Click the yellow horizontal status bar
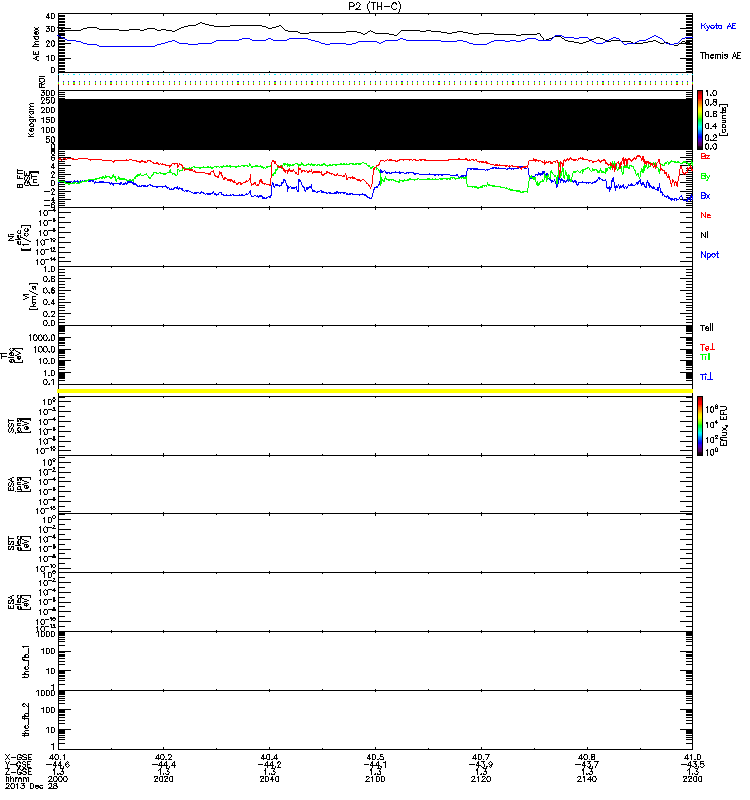The height and width of the screenshot is (800, 750). coord(375,390)
